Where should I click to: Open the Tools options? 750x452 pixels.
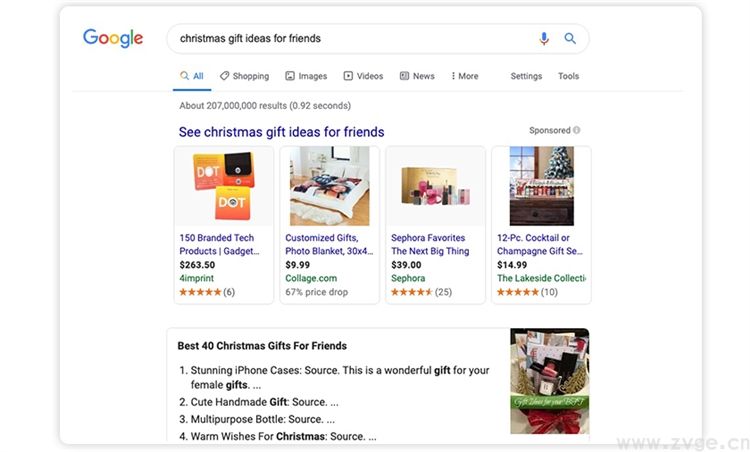tap(568, 76)
